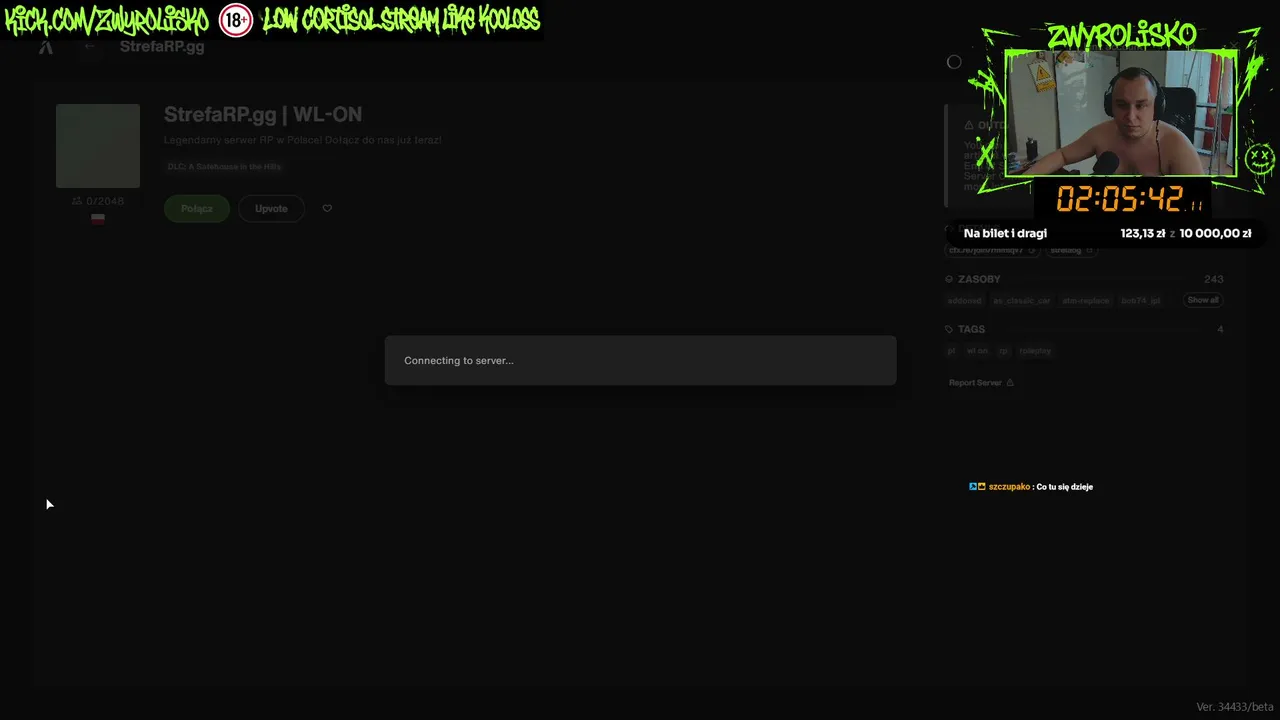
Task: Click the 'atm-replace' resource chip
Action: click(1086, 301)
